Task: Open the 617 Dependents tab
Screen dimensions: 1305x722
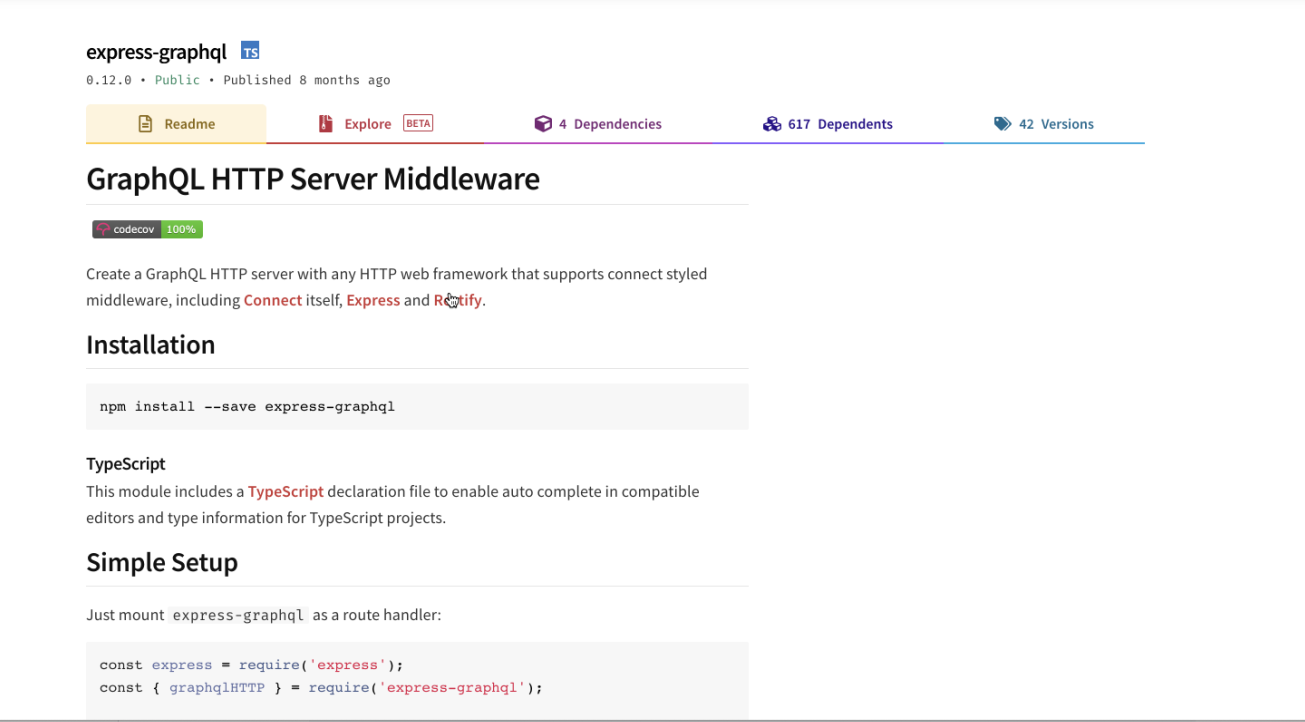Action: point(827,124)
